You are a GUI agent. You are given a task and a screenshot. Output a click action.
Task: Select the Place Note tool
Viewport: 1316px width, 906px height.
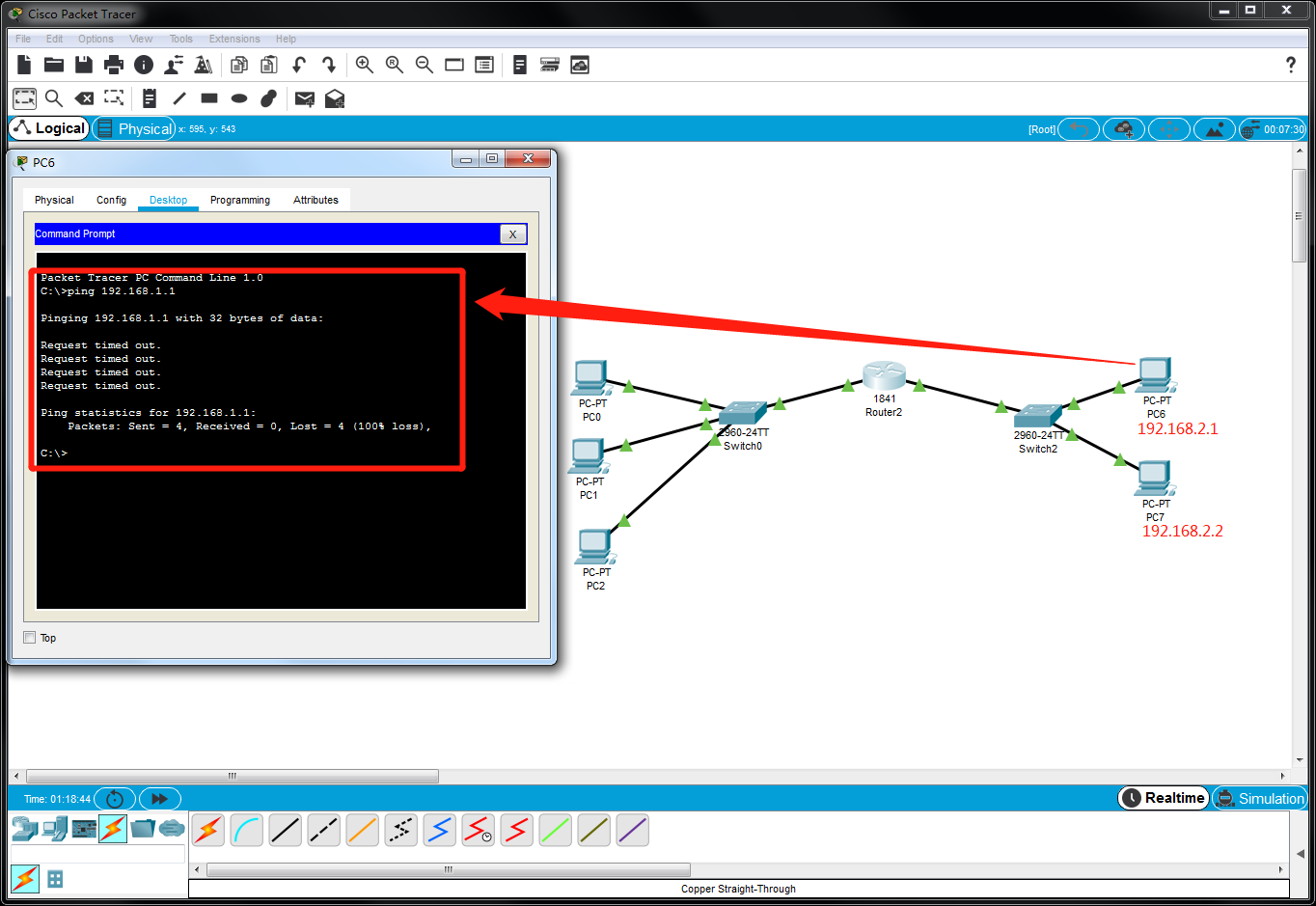pos(150,98)
